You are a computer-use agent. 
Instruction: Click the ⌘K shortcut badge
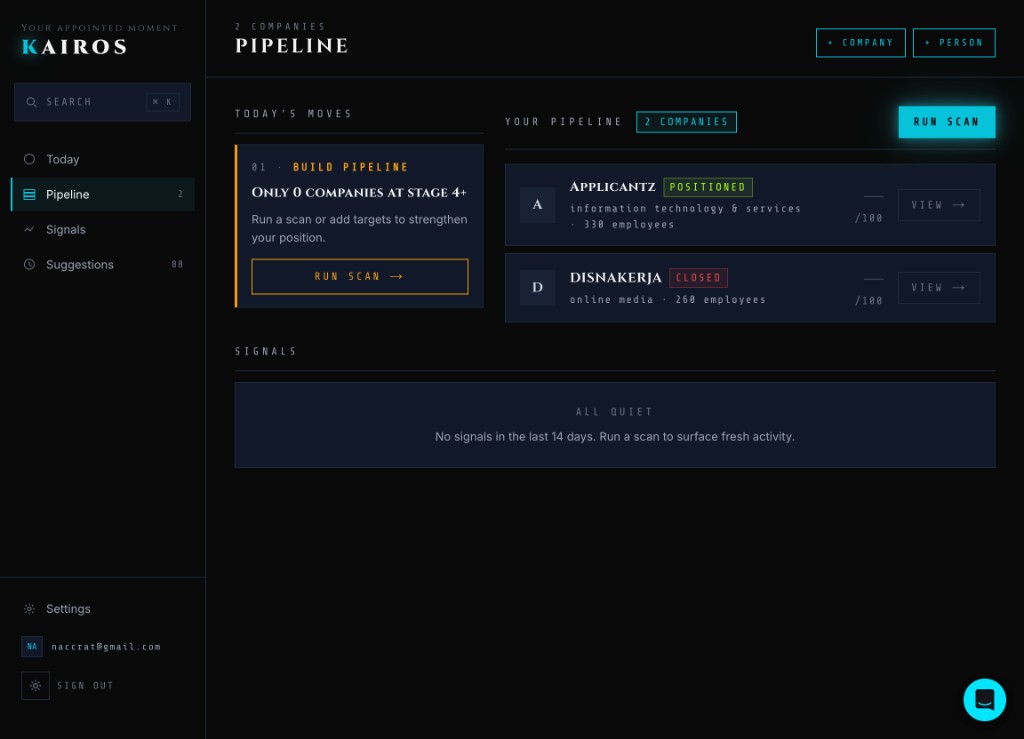(x=163, y=102)
